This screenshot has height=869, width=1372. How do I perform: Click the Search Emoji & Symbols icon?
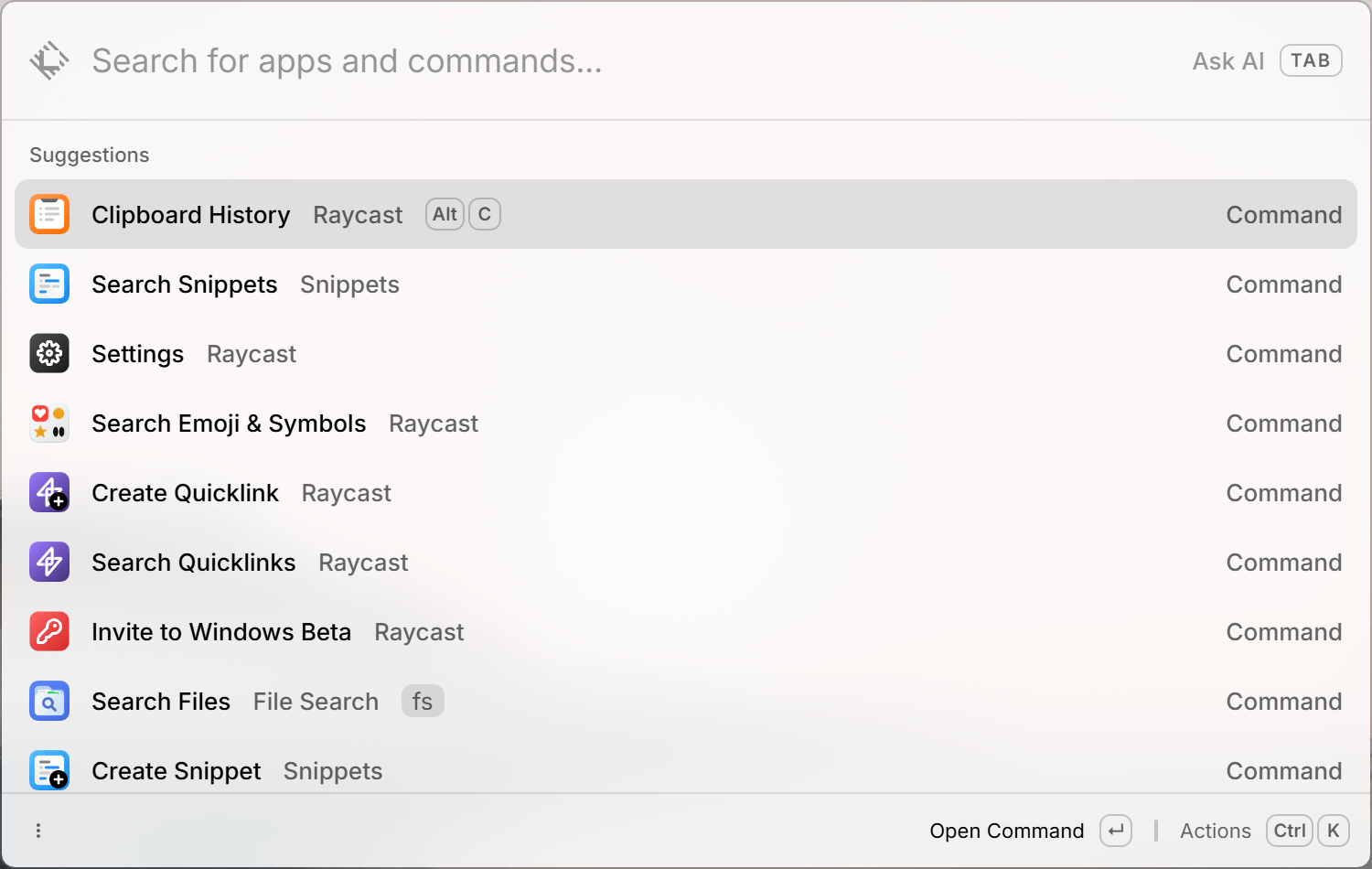tap(49, 423)
